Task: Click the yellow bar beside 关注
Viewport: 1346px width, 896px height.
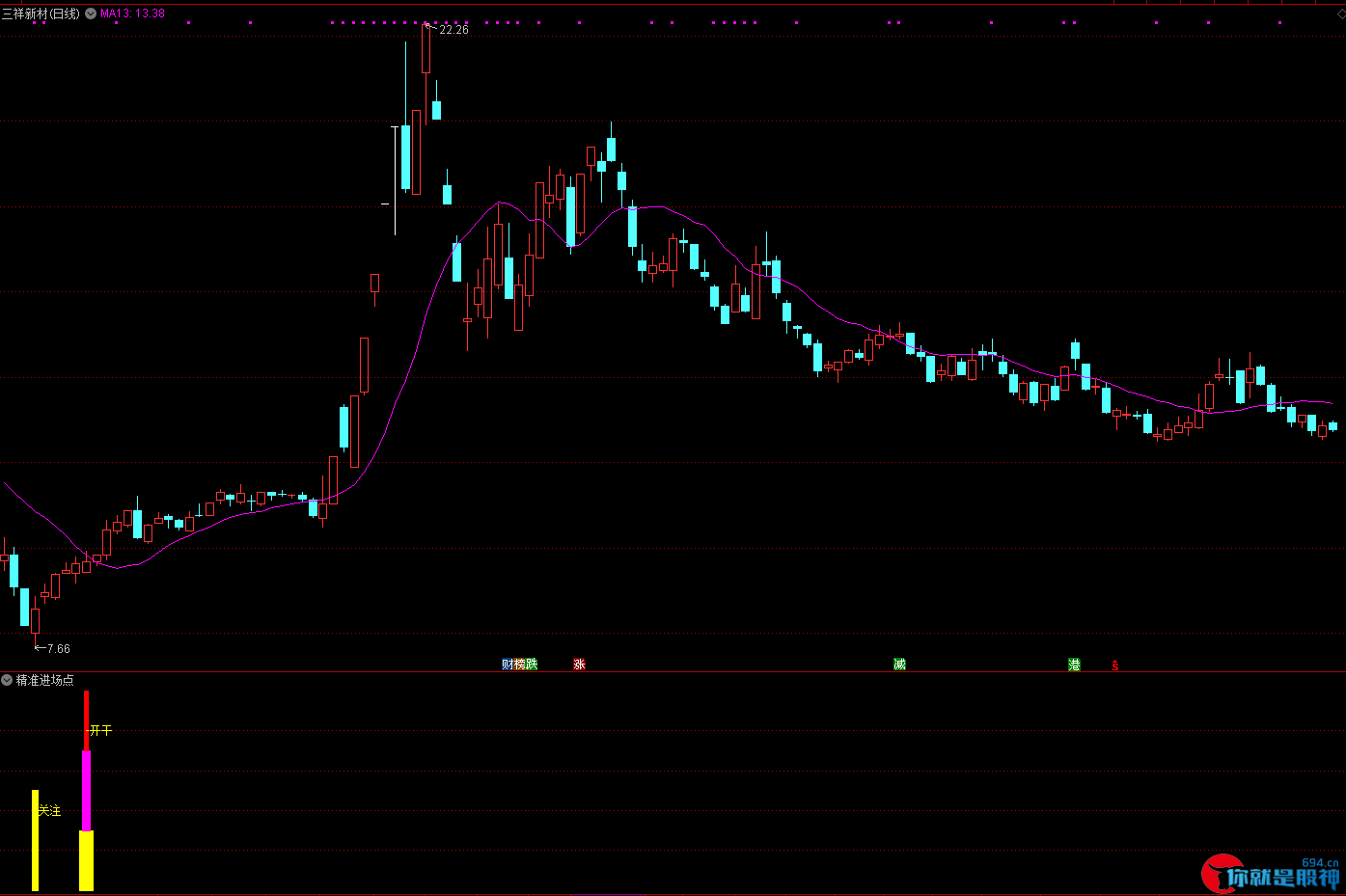Action: [35, 840]
